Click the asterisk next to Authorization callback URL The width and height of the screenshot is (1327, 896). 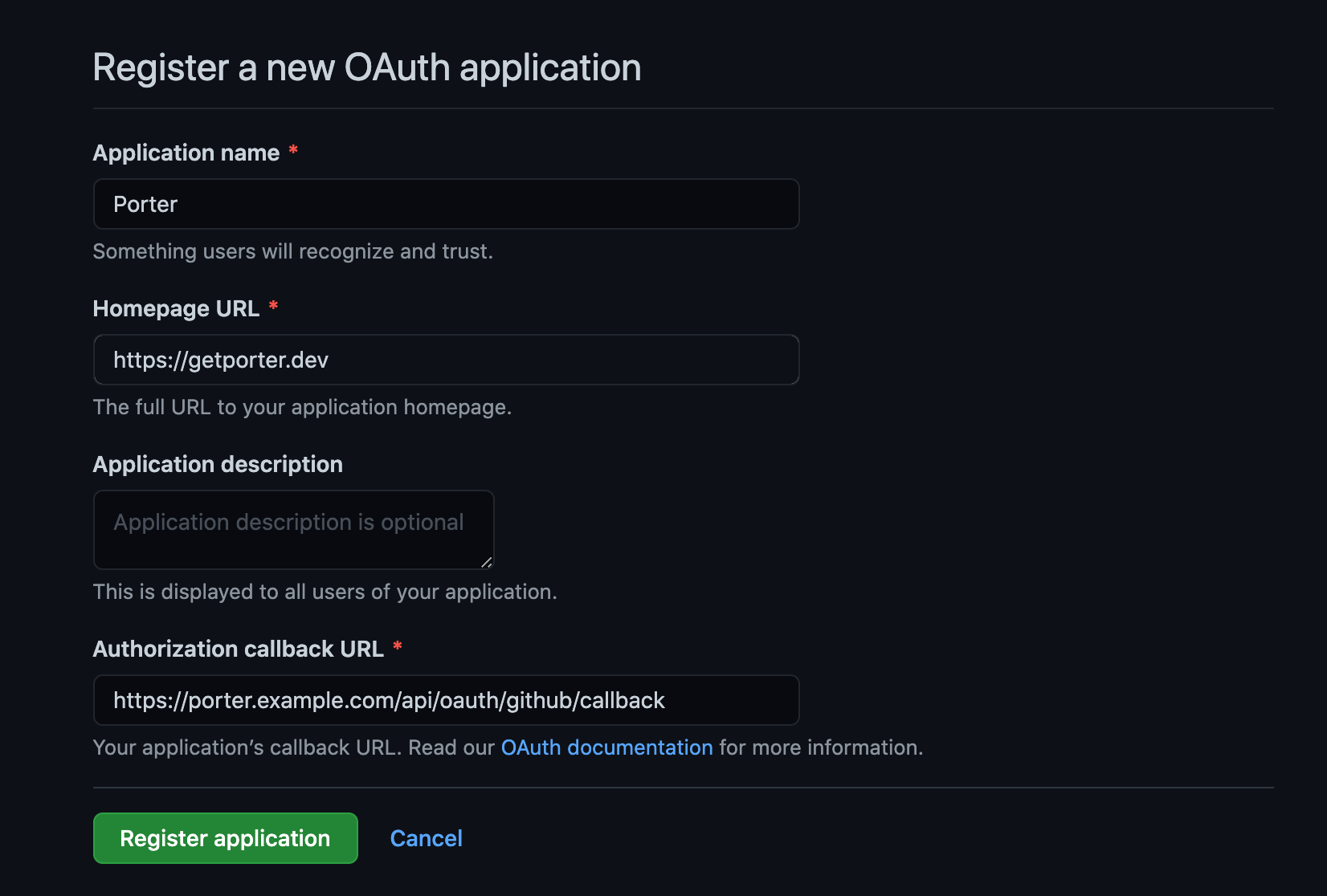pyautogui.click(x=398, y=646)
